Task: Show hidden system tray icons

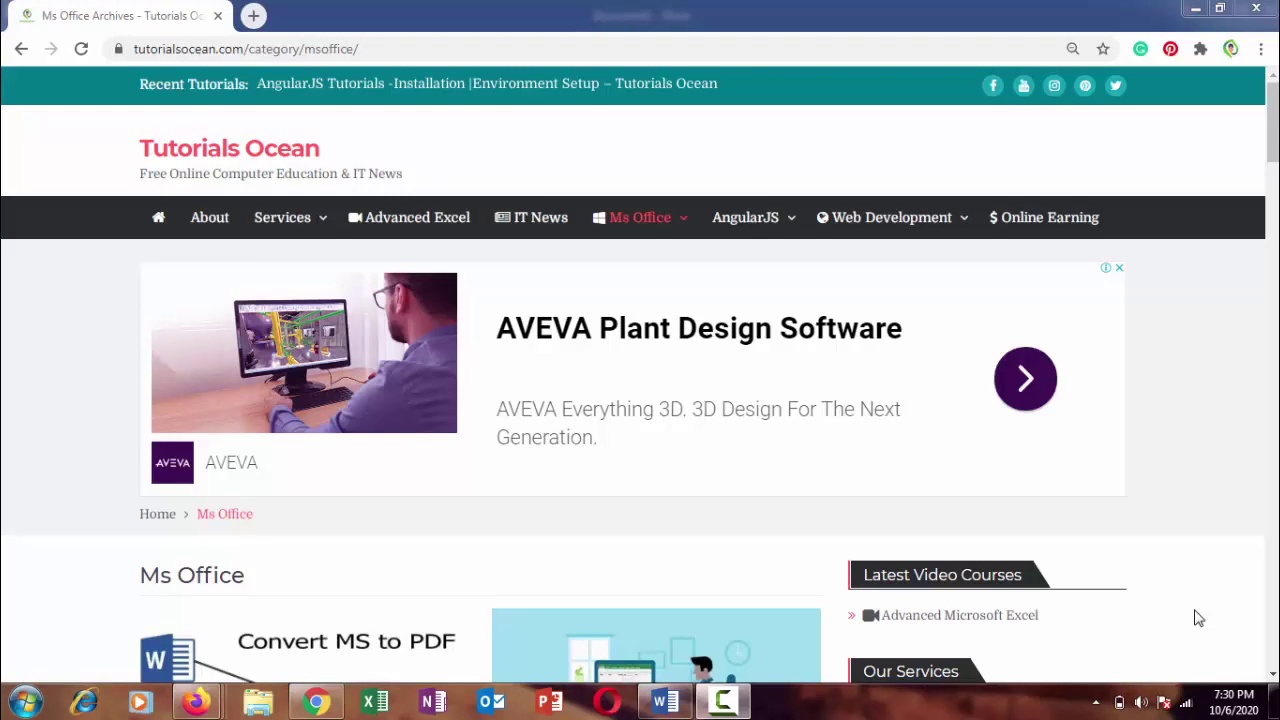Action: tap(1096, 703)
